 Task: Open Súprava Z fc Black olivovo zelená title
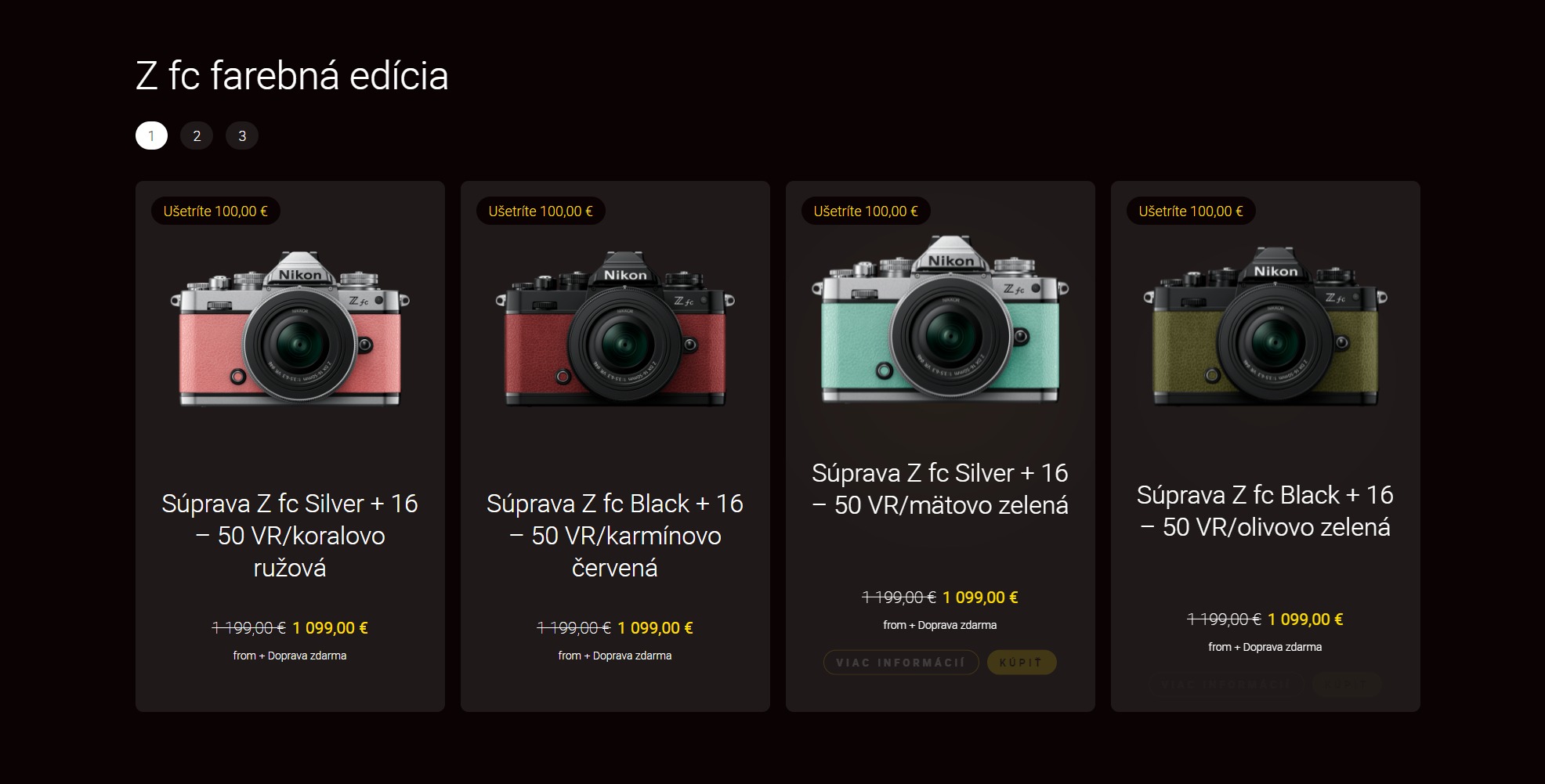(x=1265, y=511)
